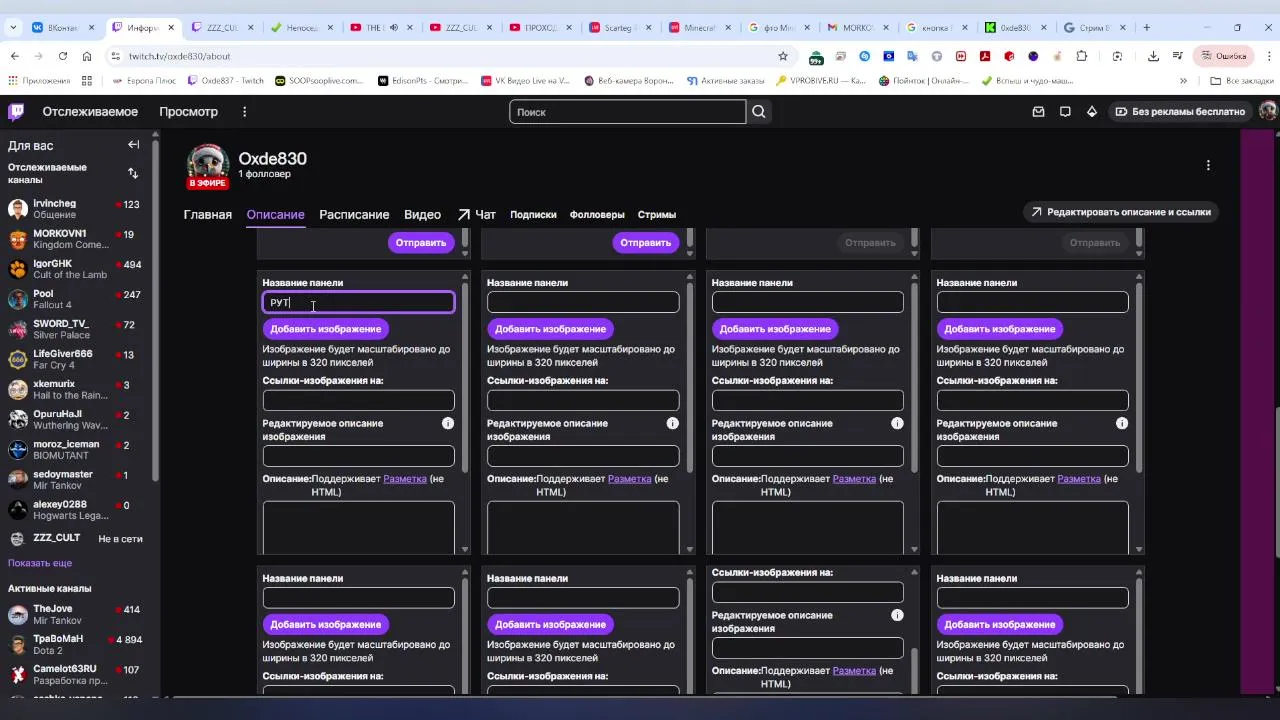Open Разметка link in fourth panel
Screen dimensions: 1280x720
pyautogui.click(x=1079, y=479)
